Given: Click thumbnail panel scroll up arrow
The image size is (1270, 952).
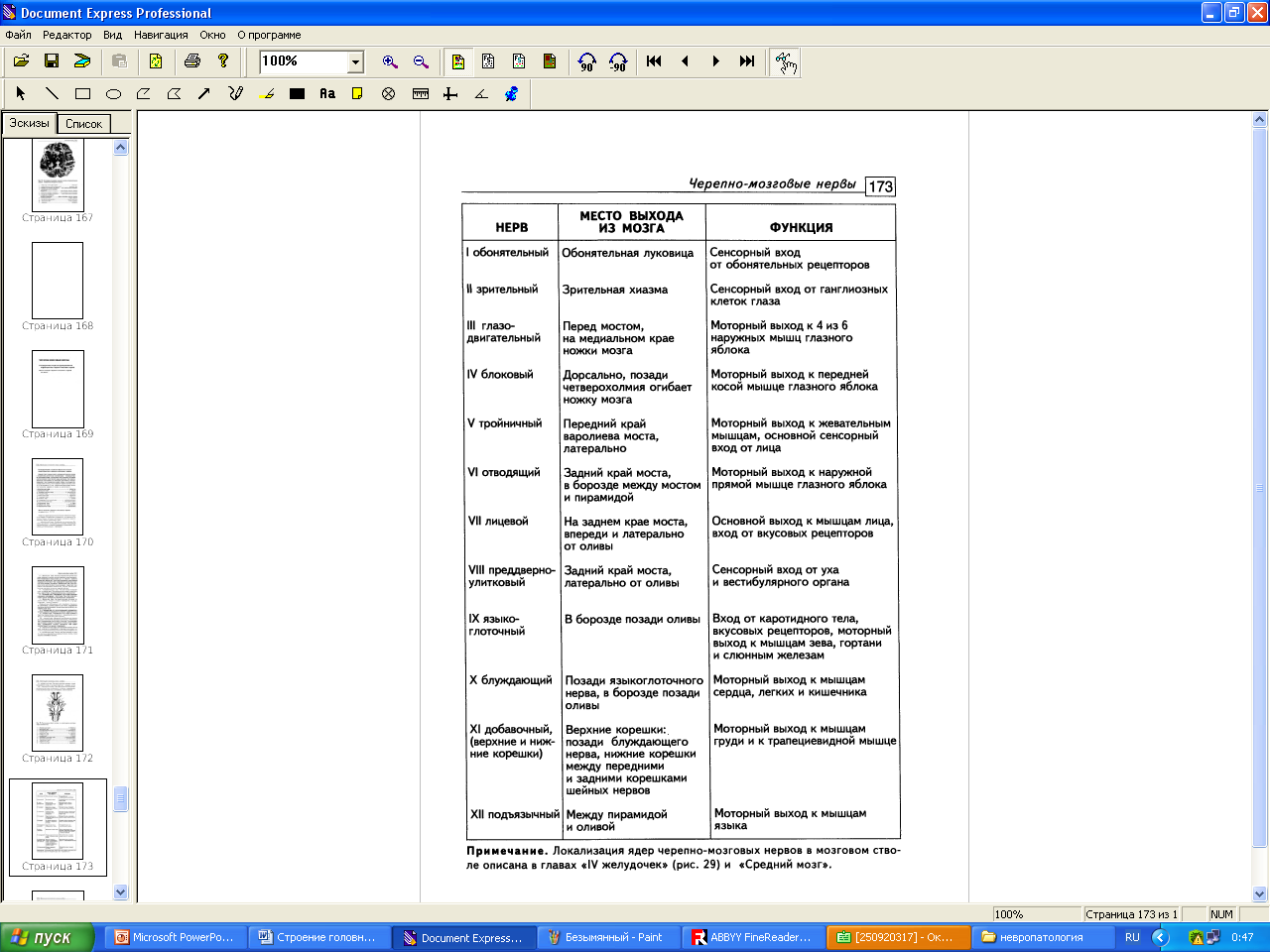Looking at the screenshot, I should tap(121, 147).
